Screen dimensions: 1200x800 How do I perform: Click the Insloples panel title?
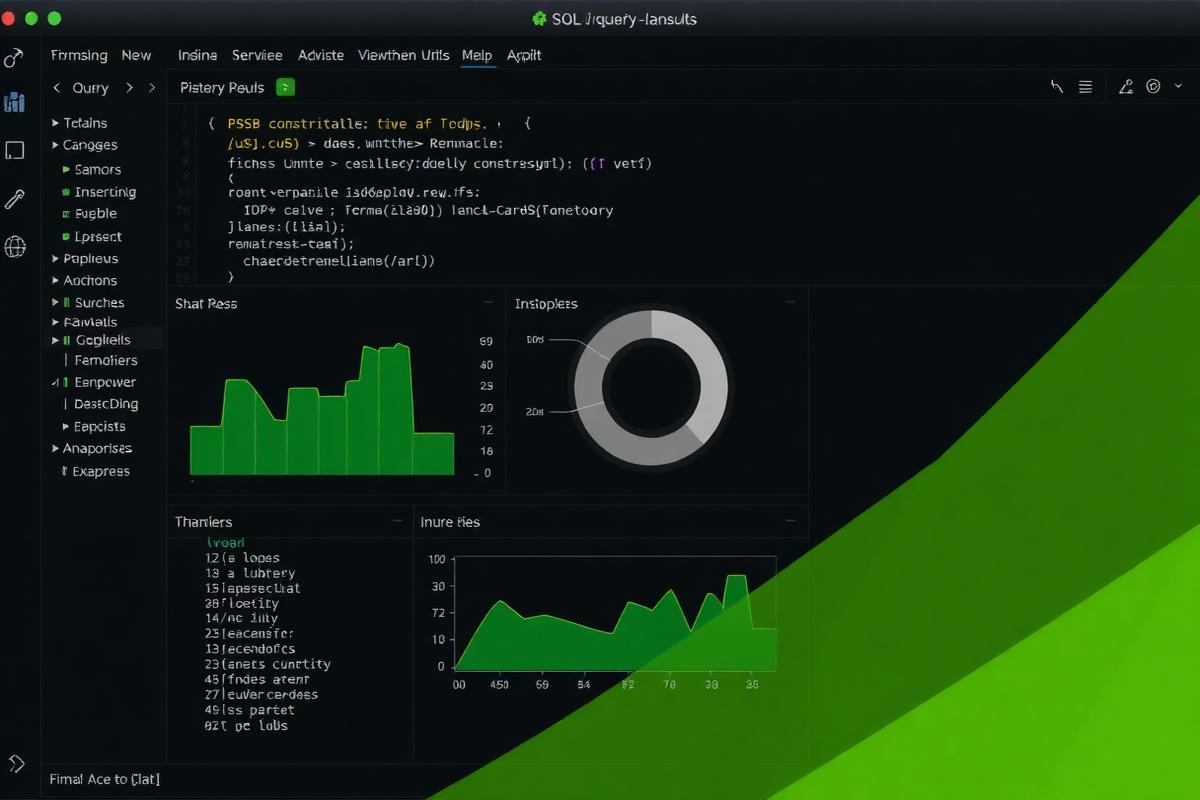(546, 303)
